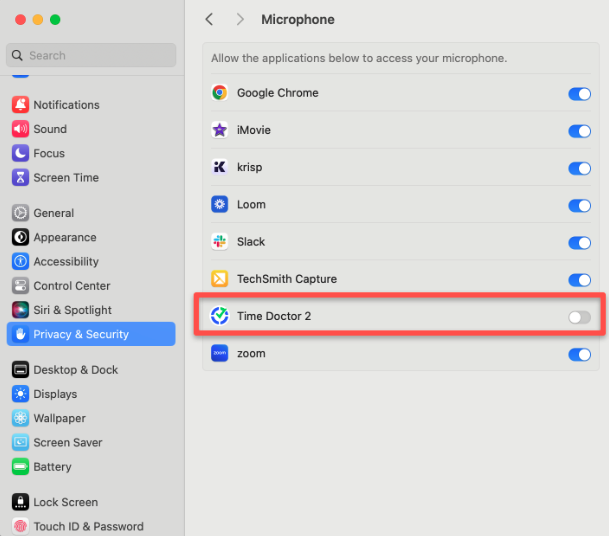Image resolution: width=609 pixels, height=536 pixels.
Task: Turn off zoom microphone toggle
Action: tap(579, 354)
